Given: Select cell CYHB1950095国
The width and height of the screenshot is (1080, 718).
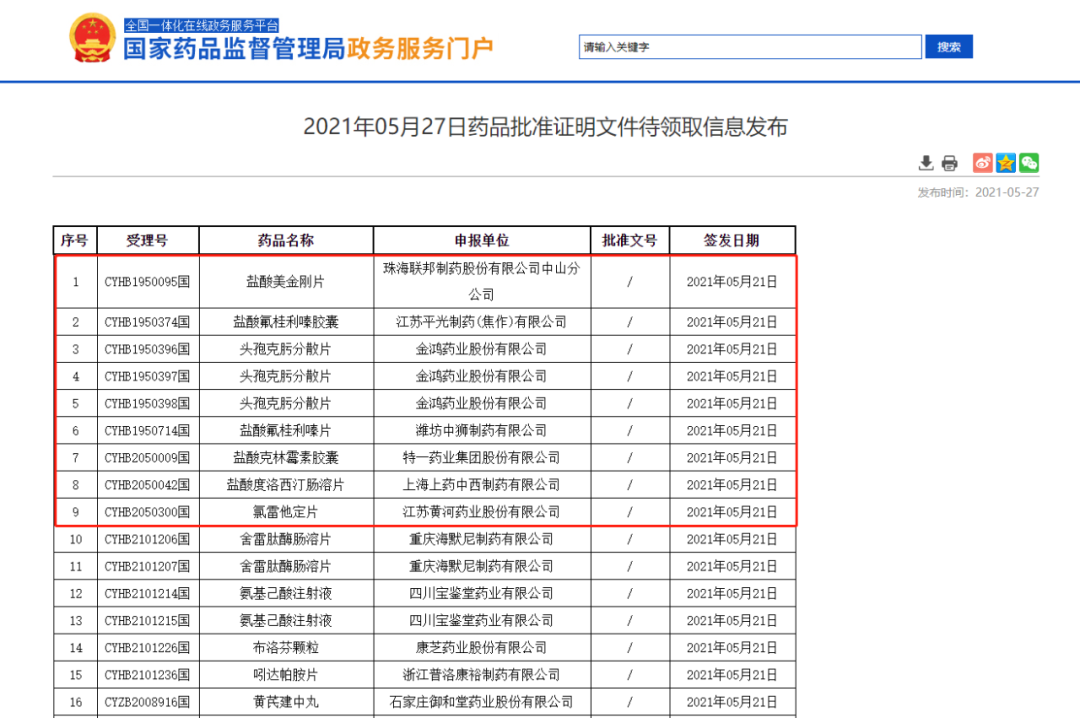Looking at the screenshot, I should [x=147, y=282].
